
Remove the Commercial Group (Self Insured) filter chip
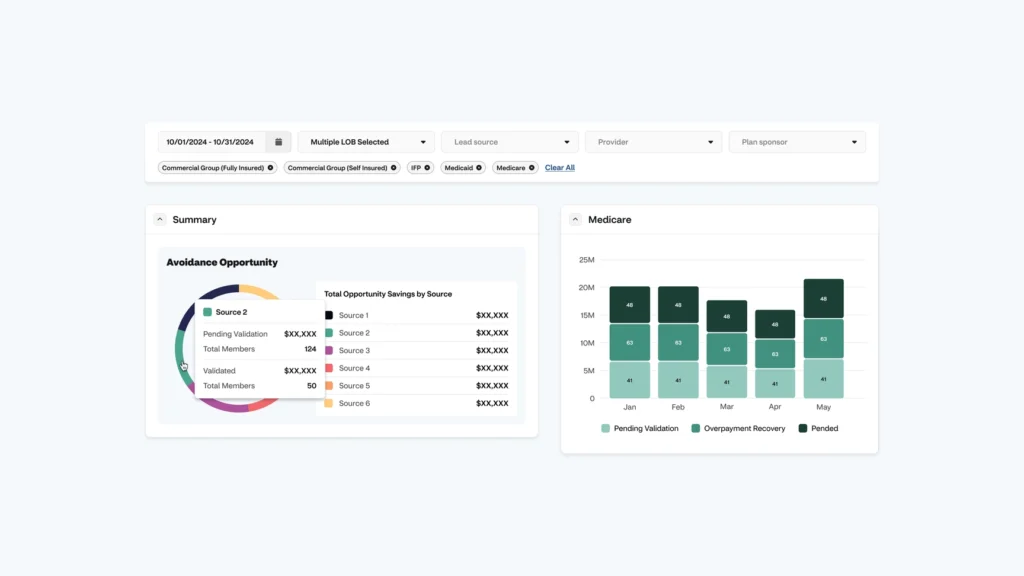(x=393, y=167)
